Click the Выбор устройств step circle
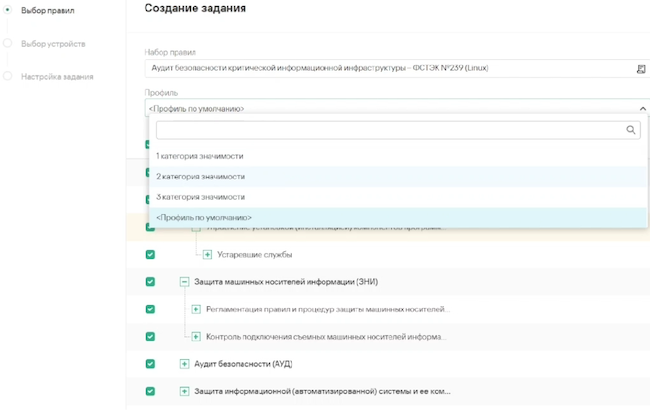This screenshot has height=411, width=650. click(x=8, y=43)
